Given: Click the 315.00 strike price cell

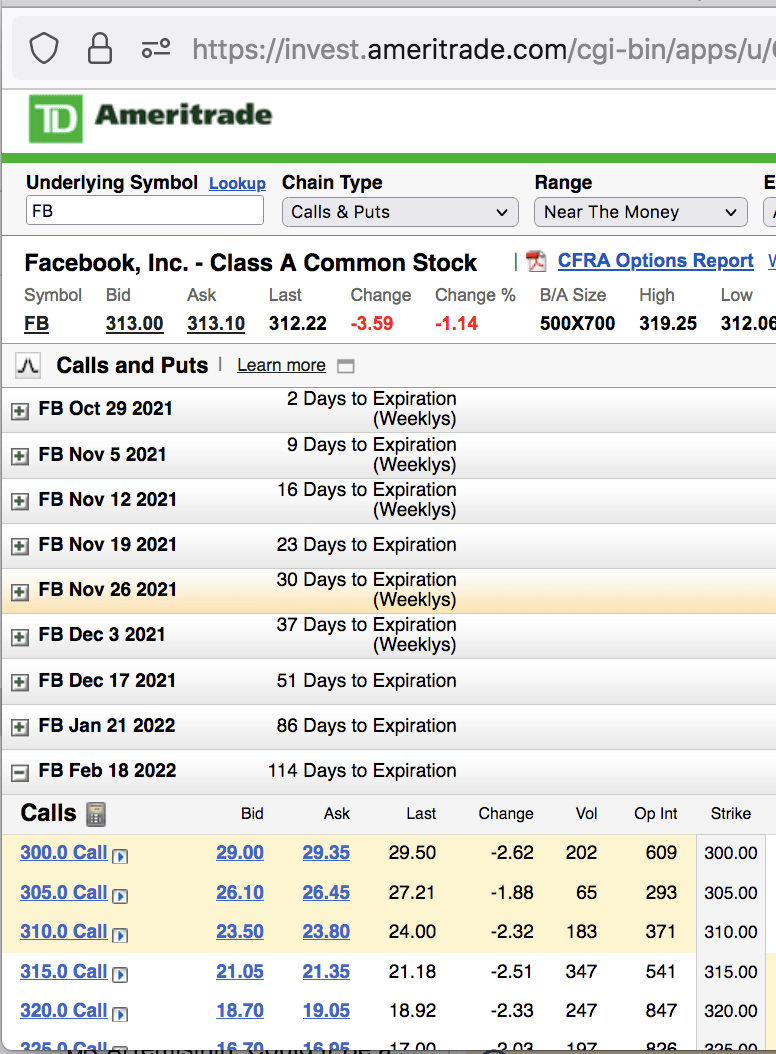Looking at the screenshot, I should coord(731,972).
